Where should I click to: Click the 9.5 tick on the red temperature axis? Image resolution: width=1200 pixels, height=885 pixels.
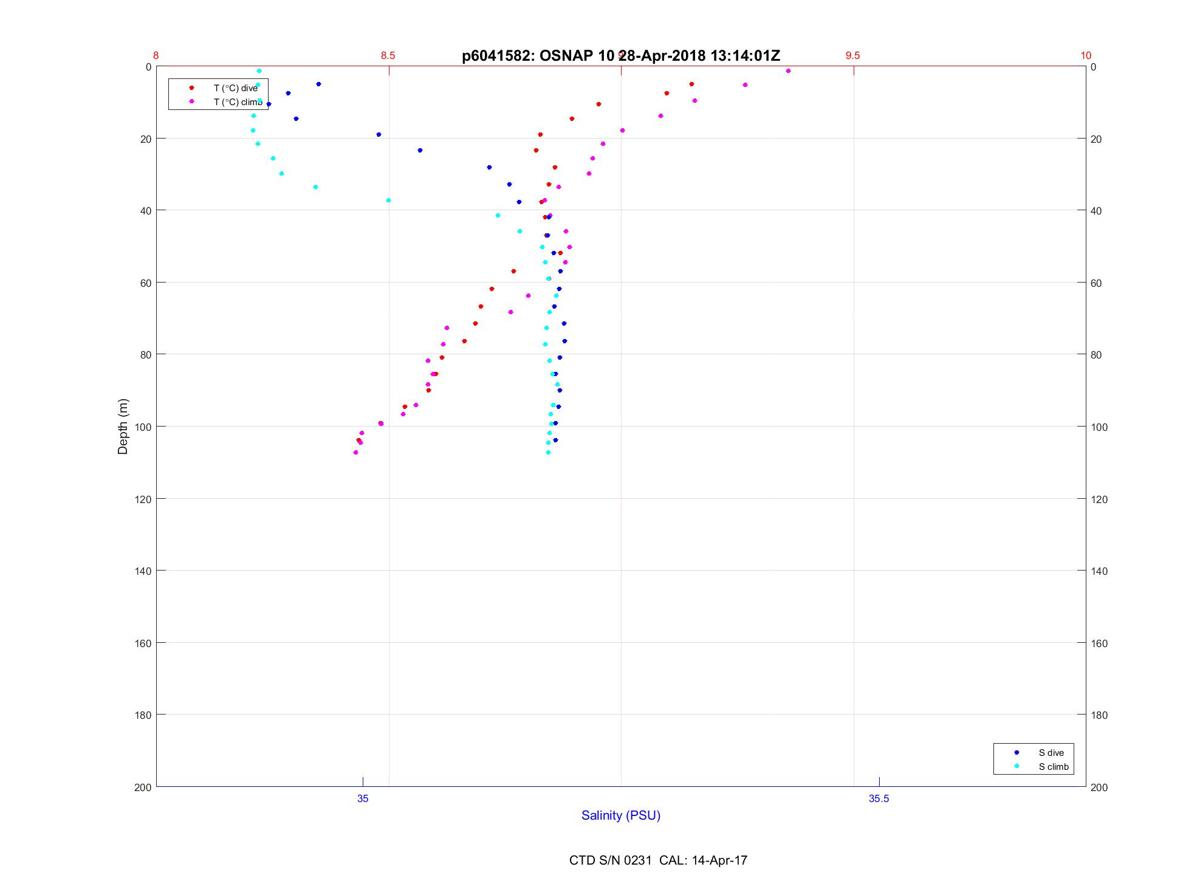point(853,56)
